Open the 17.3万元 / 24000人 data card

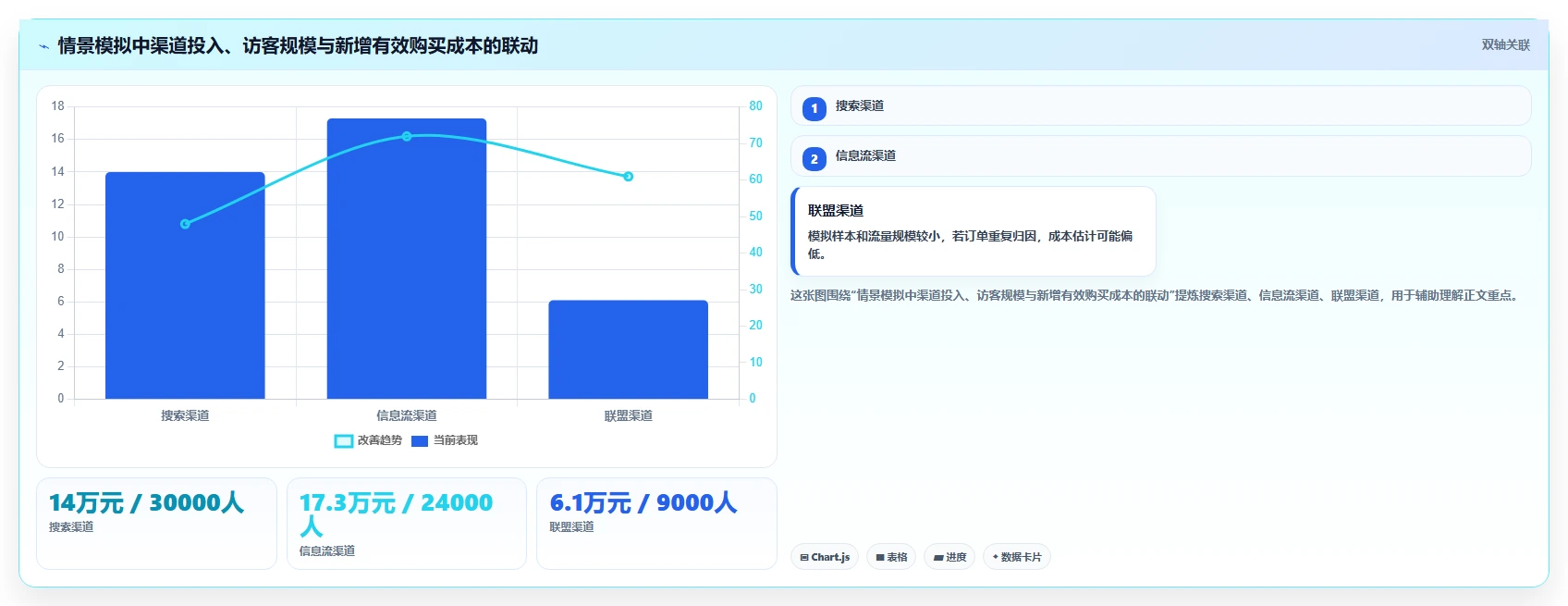(407, 523)
